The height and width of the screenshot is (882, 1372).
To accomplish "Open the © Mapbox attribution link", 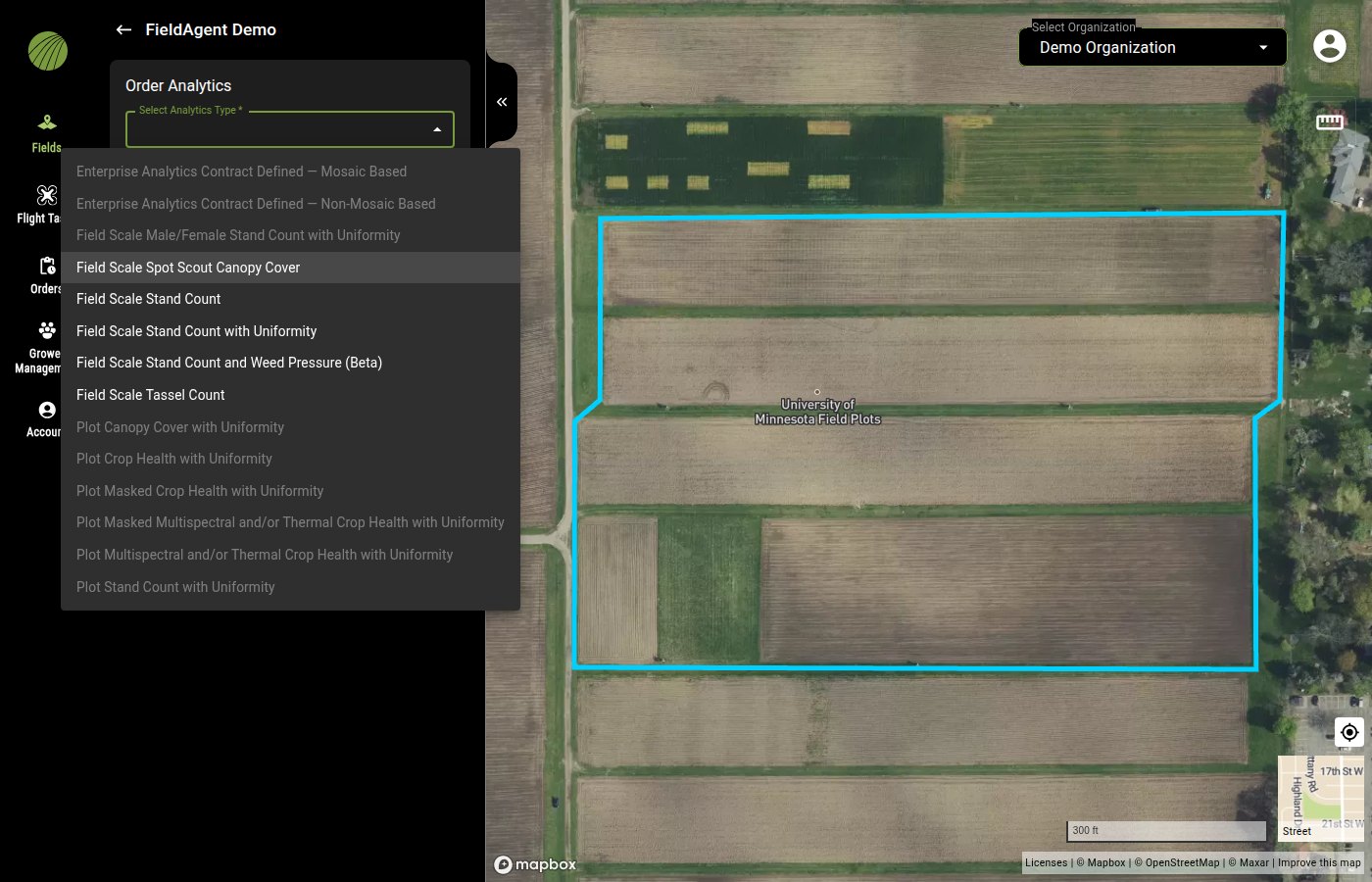I will pos(1101,862).
